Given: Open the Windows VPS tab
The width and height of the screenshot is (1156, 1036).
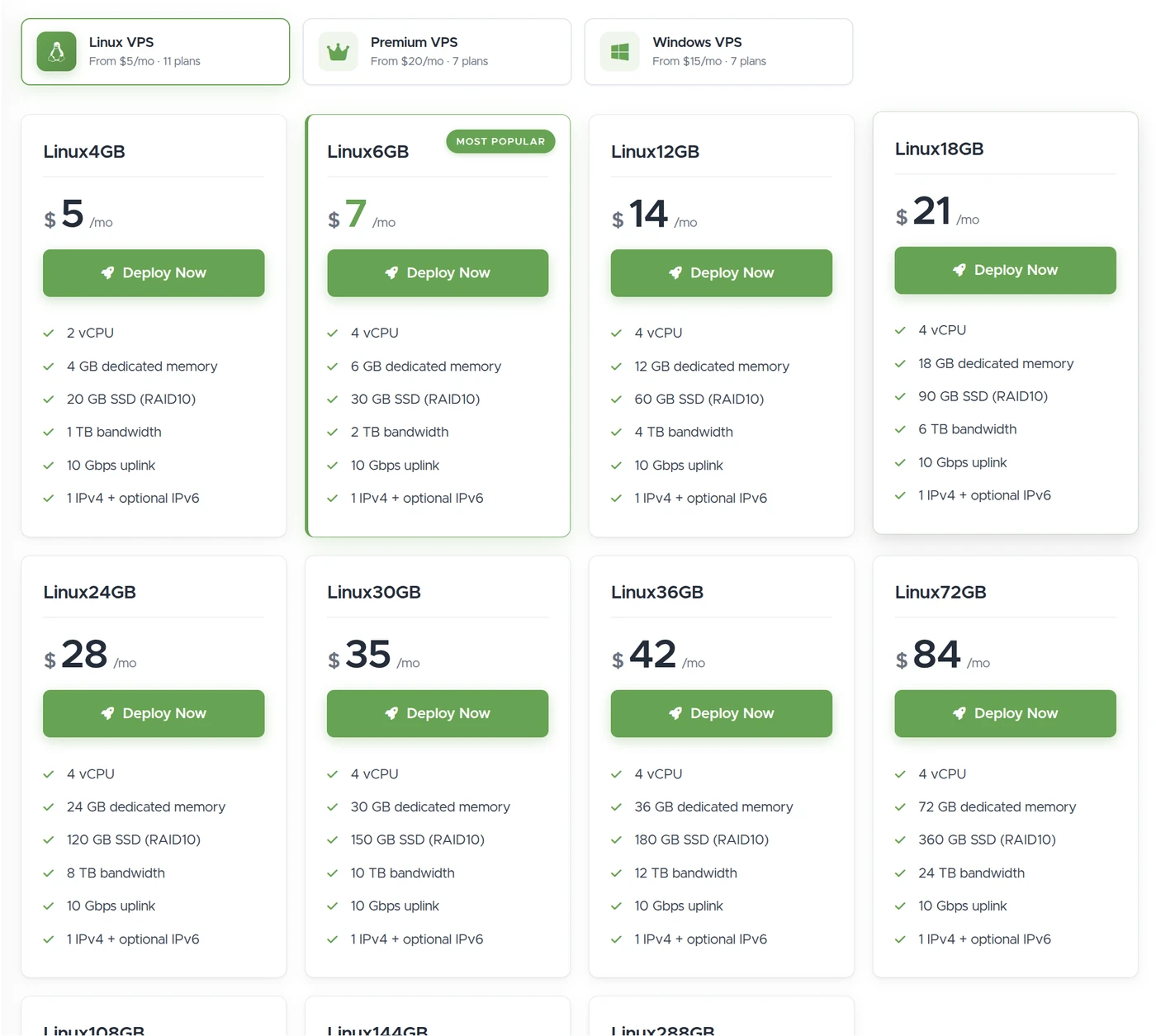Looking at the screenshot, I should pyautogui.click(x=718, y=52).
